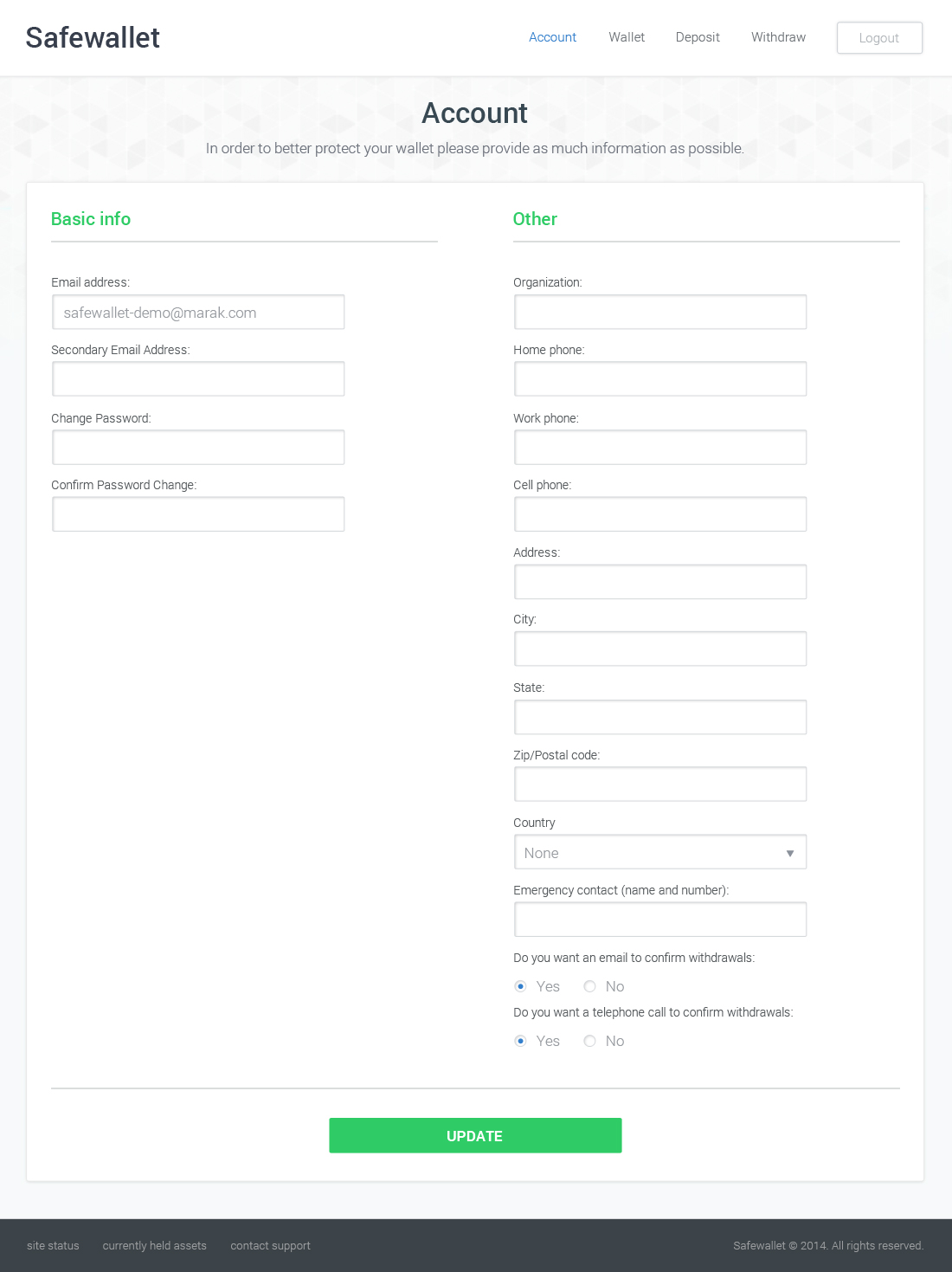The height and width of the screenshot is (1272, 952).
Task: Focus the Secondary Email Address field
Action: click(198, 379)
